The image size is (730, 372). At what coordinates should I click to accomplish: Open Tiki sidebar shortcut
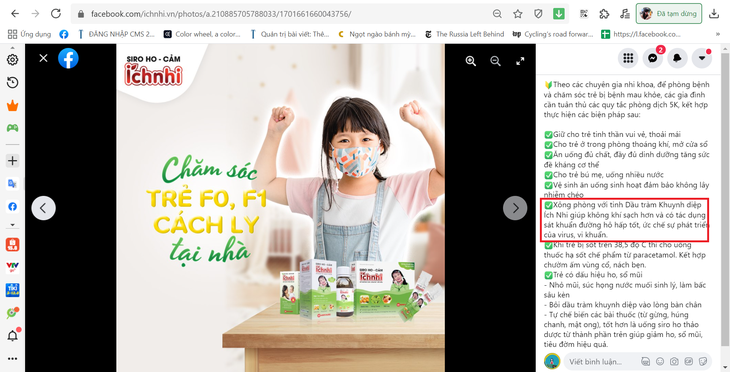pos(13,290)
